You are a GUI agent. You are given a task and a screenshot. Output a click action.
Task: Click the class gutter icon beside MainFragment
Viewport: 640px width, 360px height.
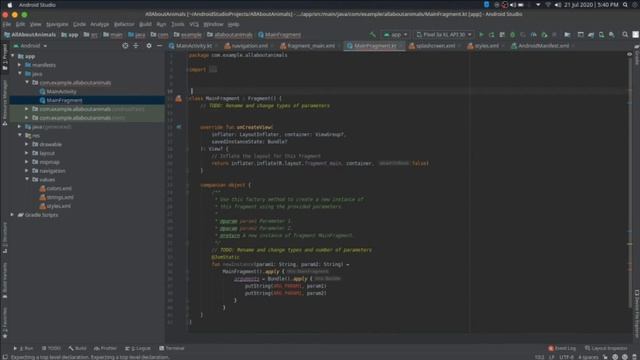coord(179,98)
